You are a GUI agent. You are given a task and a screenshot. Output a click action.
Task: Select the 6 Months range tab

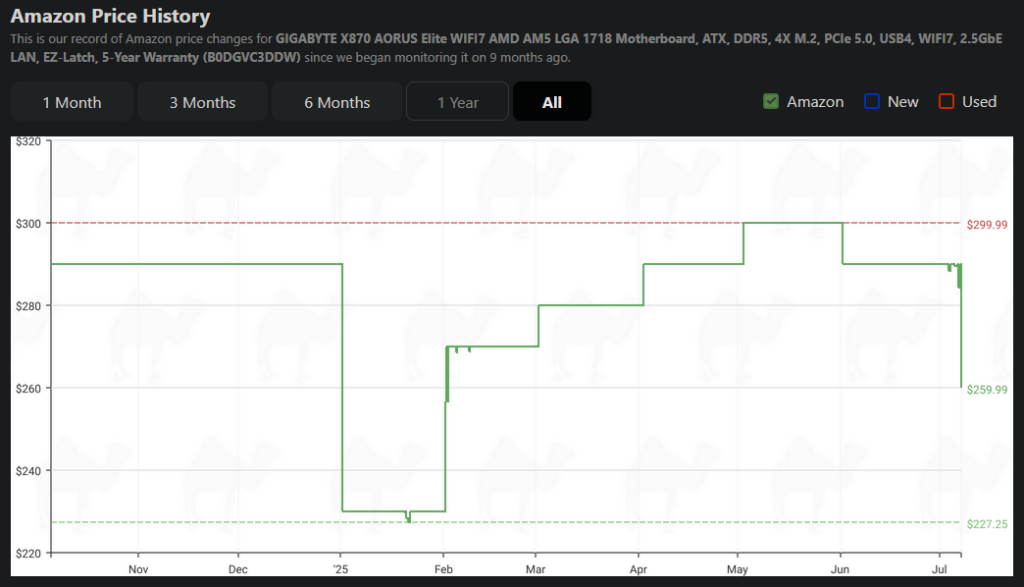pos(337,102)
